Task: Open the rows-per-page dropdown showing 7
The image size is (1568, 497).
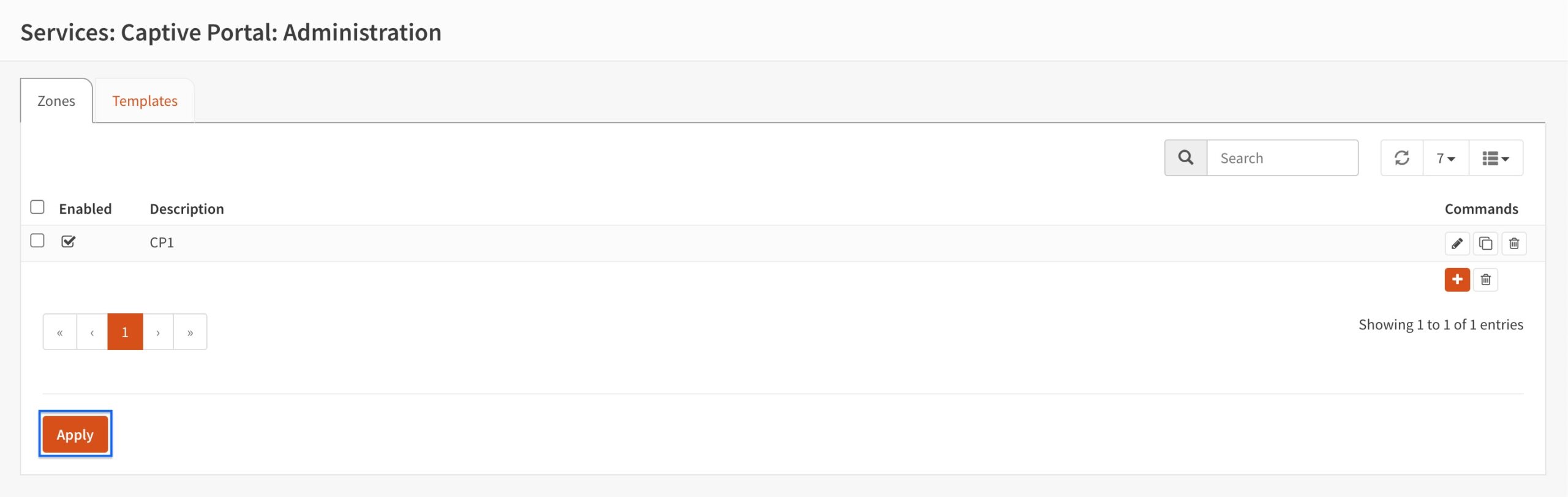Action: point(1445,158)
